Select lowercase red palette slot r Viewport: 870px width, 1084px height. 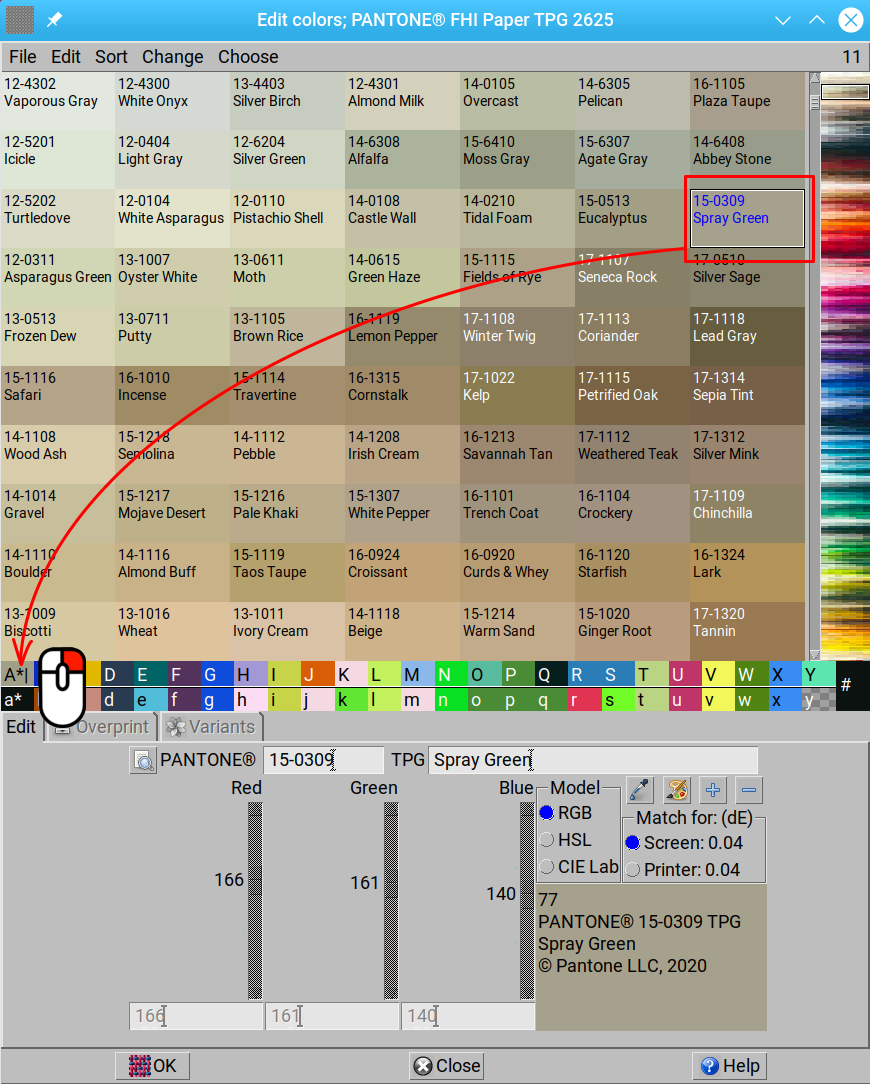(584, 699)
